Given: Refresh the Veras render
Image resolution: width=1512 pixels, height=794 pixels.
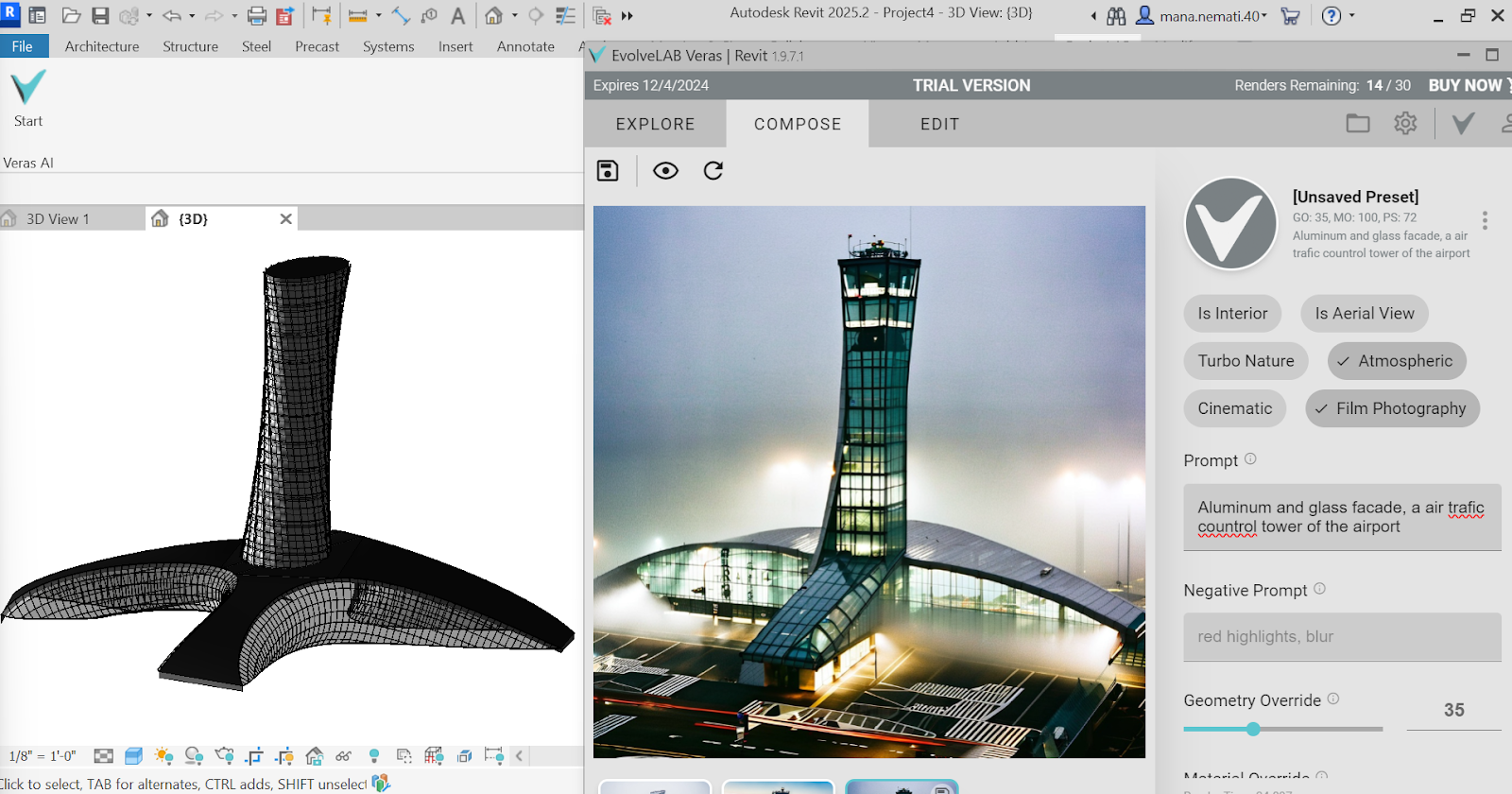Looking at the screenshot, I should [x=713, y=170].
